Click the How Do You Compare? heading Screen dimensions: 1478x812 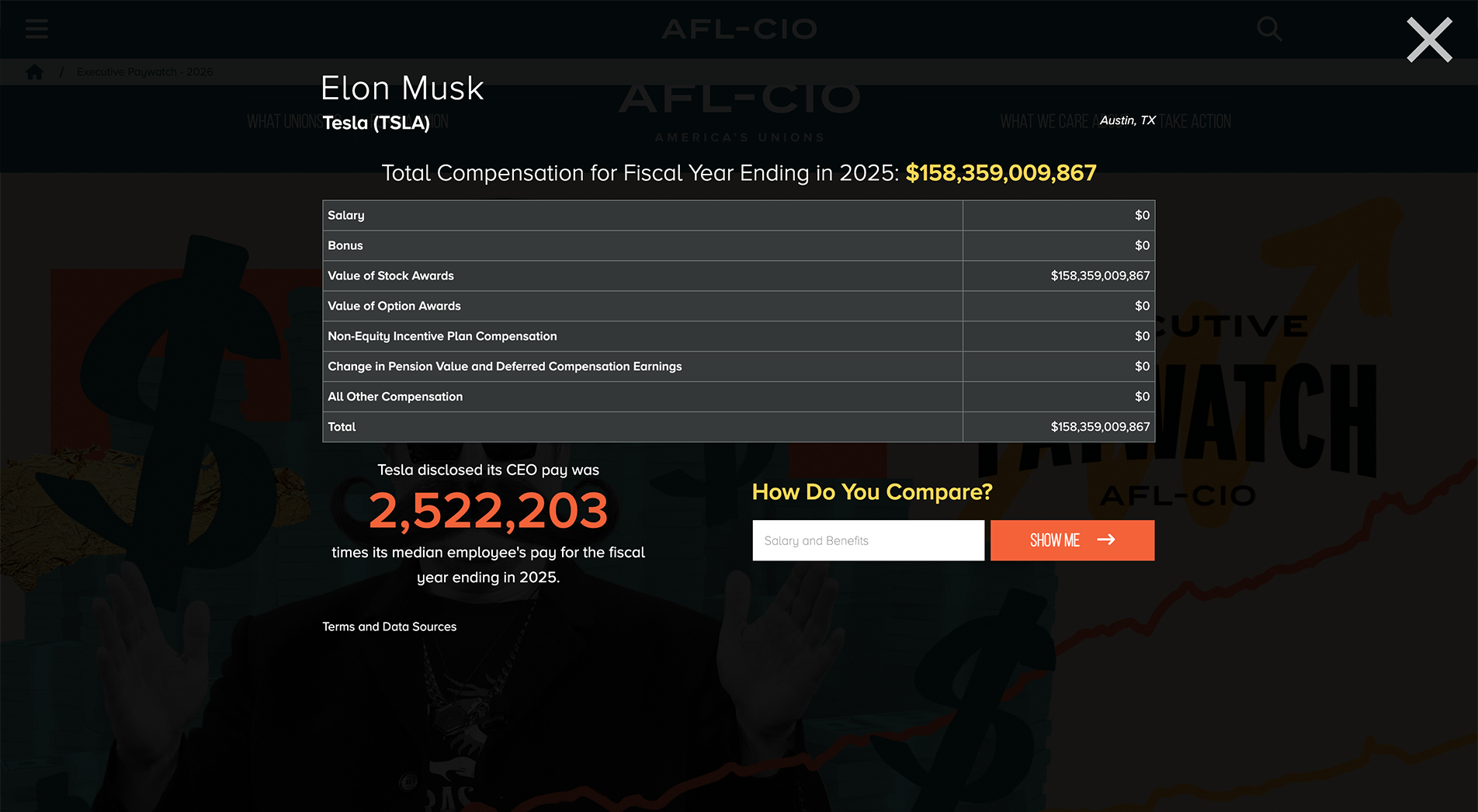point(873,492)
